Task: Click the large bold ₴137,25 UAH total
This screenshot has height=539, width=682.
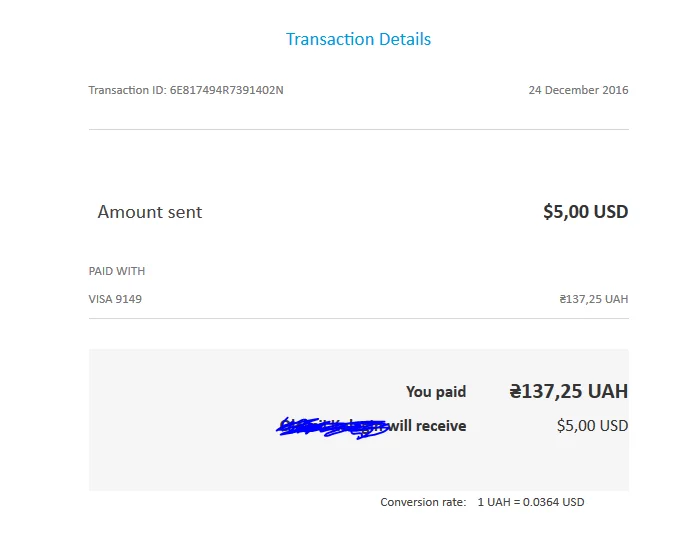Action: tap(568, 391)
